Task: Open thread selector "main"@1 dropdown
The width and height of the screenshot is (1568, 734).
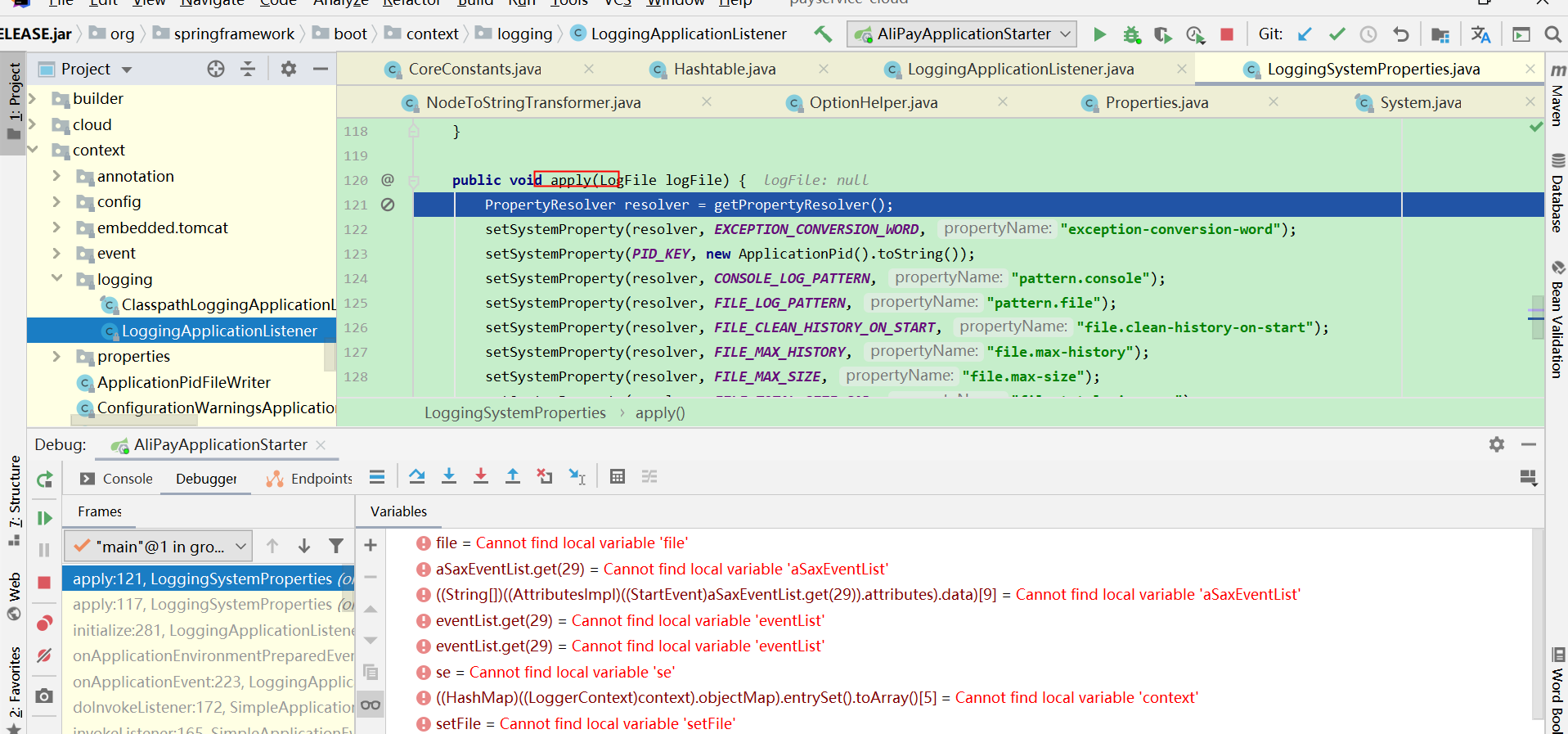Action: [x=159, y=547]
